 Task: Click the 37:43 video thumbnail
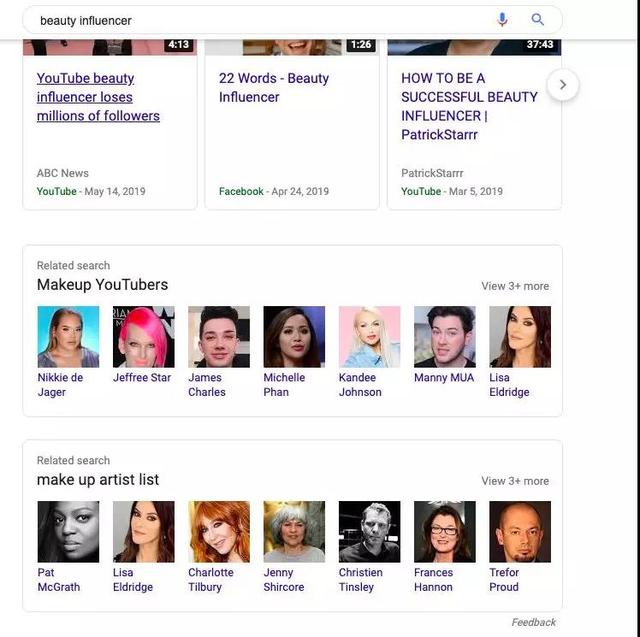pos(474,47)
